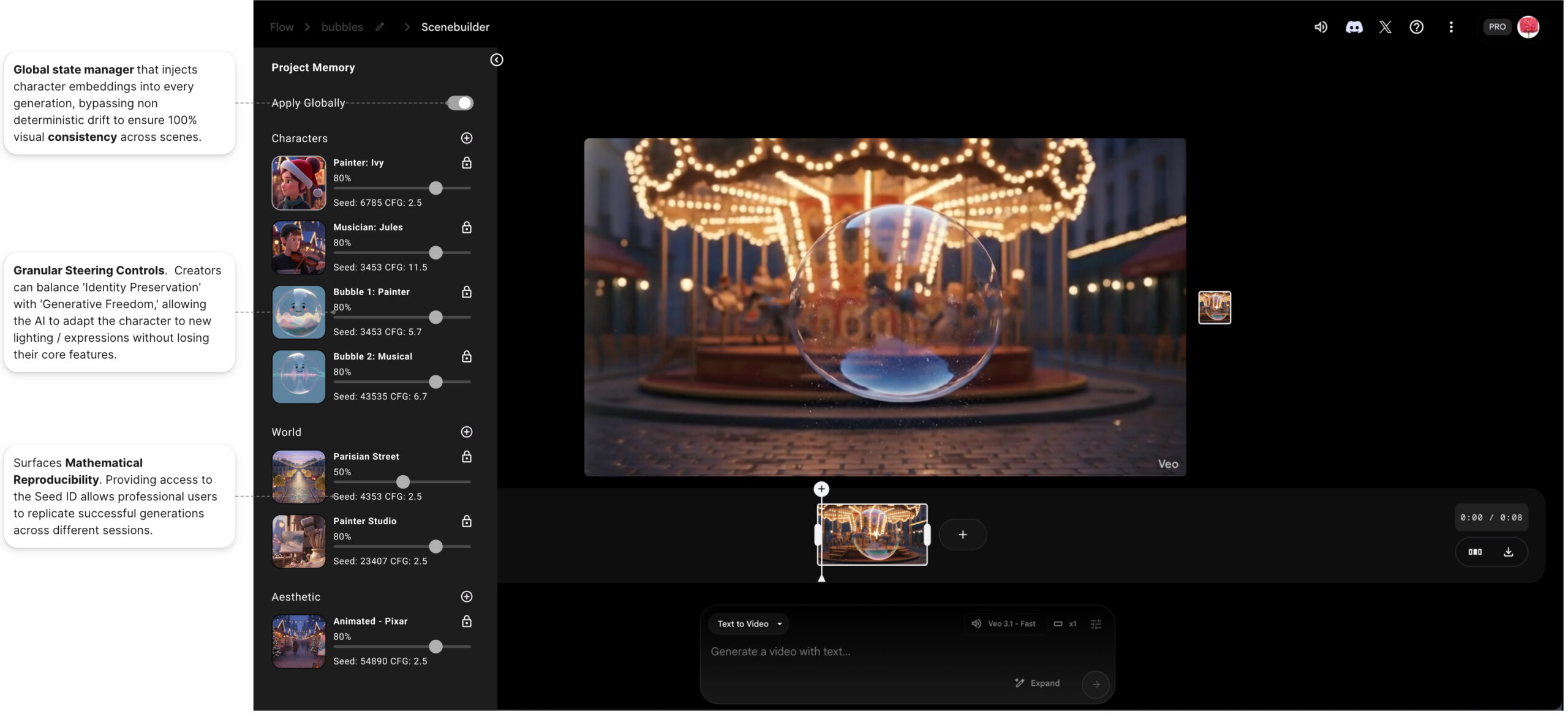Click the Generate a video prompt field
Image resolution: width=1568 pixels, height=714 pixels.
coord(858,652)
